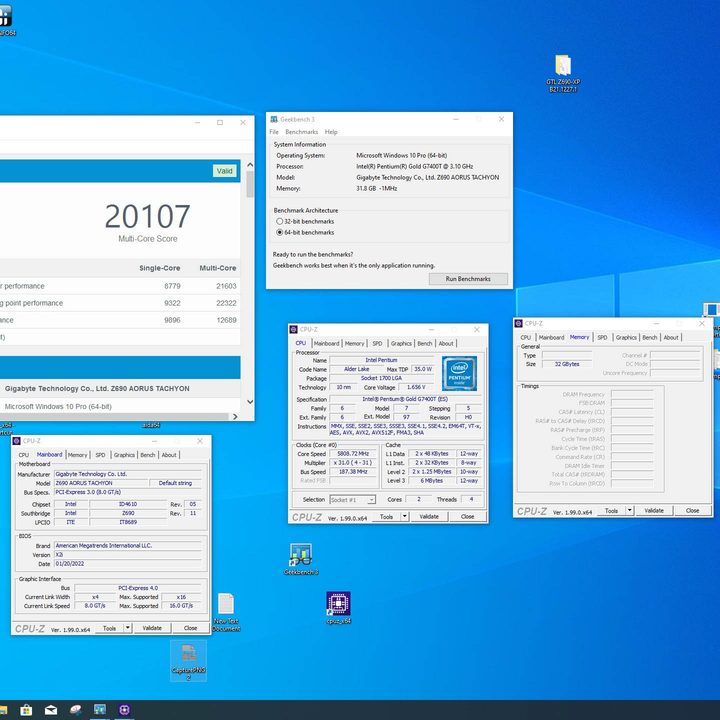Open File Explorer from the taskbar

(3, 710)
